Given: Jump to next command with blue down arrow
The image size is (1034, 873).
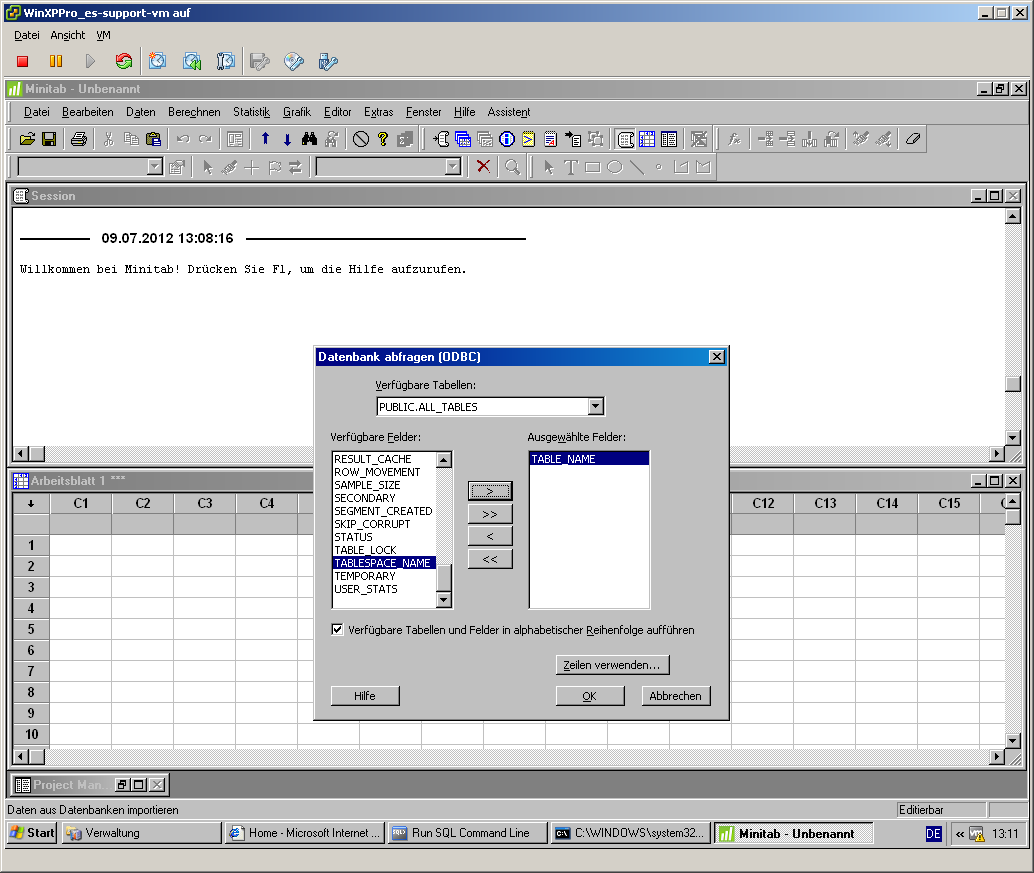Looking at the screenshot, I should point(287,139).
